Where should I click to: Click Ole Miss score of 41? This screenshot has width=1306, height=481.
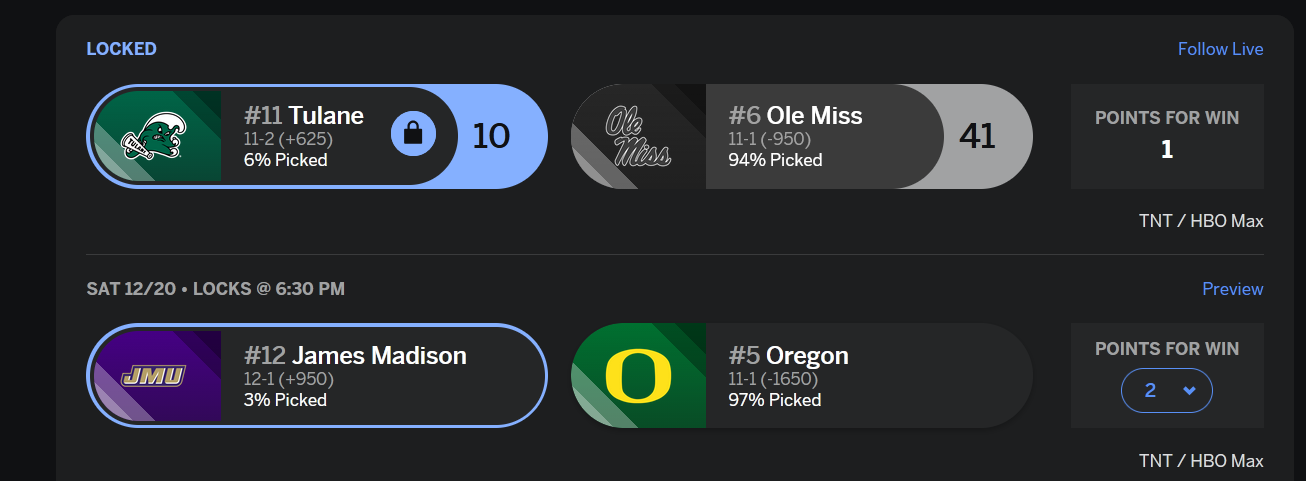click(976, 136)
